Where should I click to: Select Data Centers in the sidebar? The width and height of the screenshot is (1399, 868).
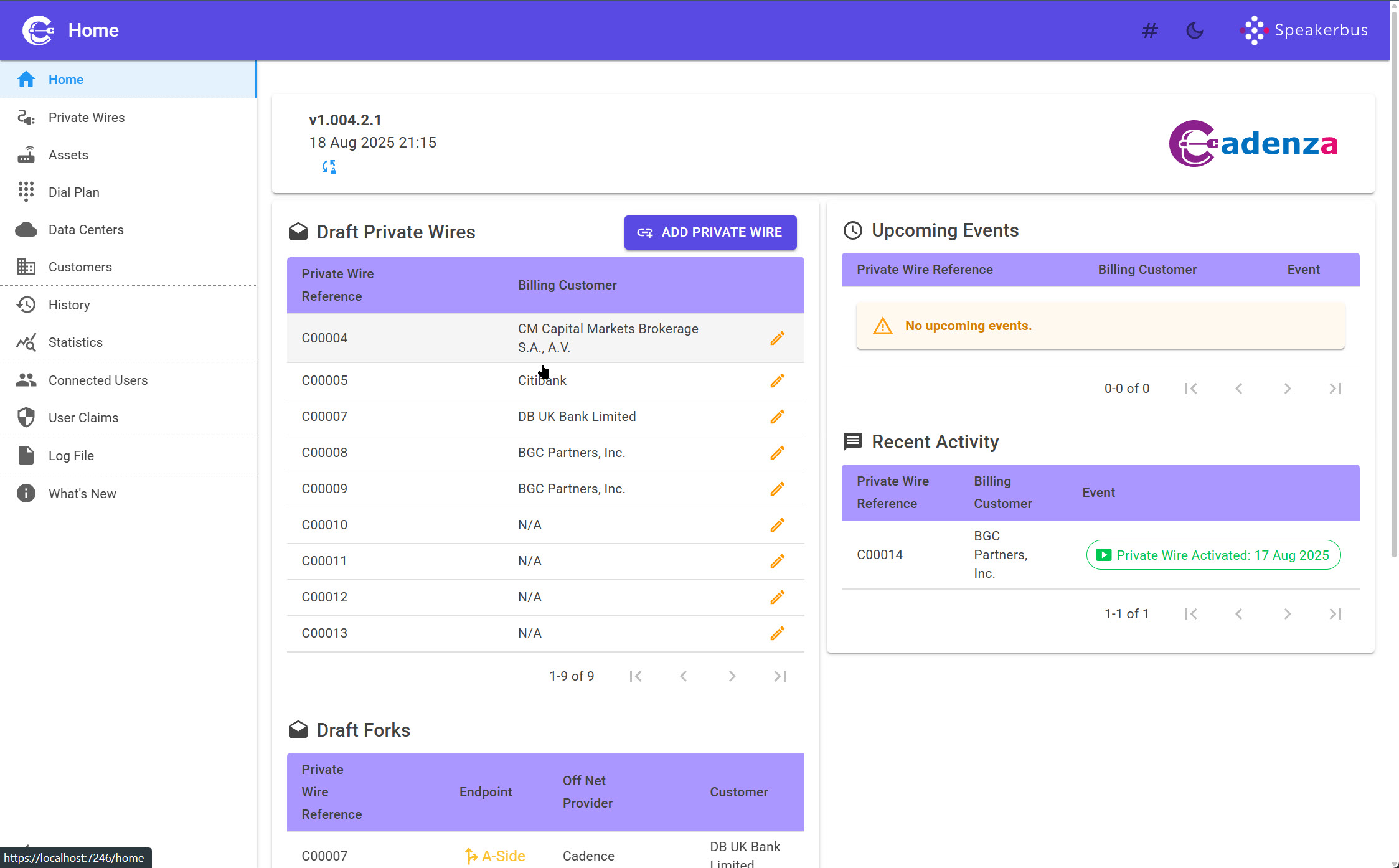point(86,229)
